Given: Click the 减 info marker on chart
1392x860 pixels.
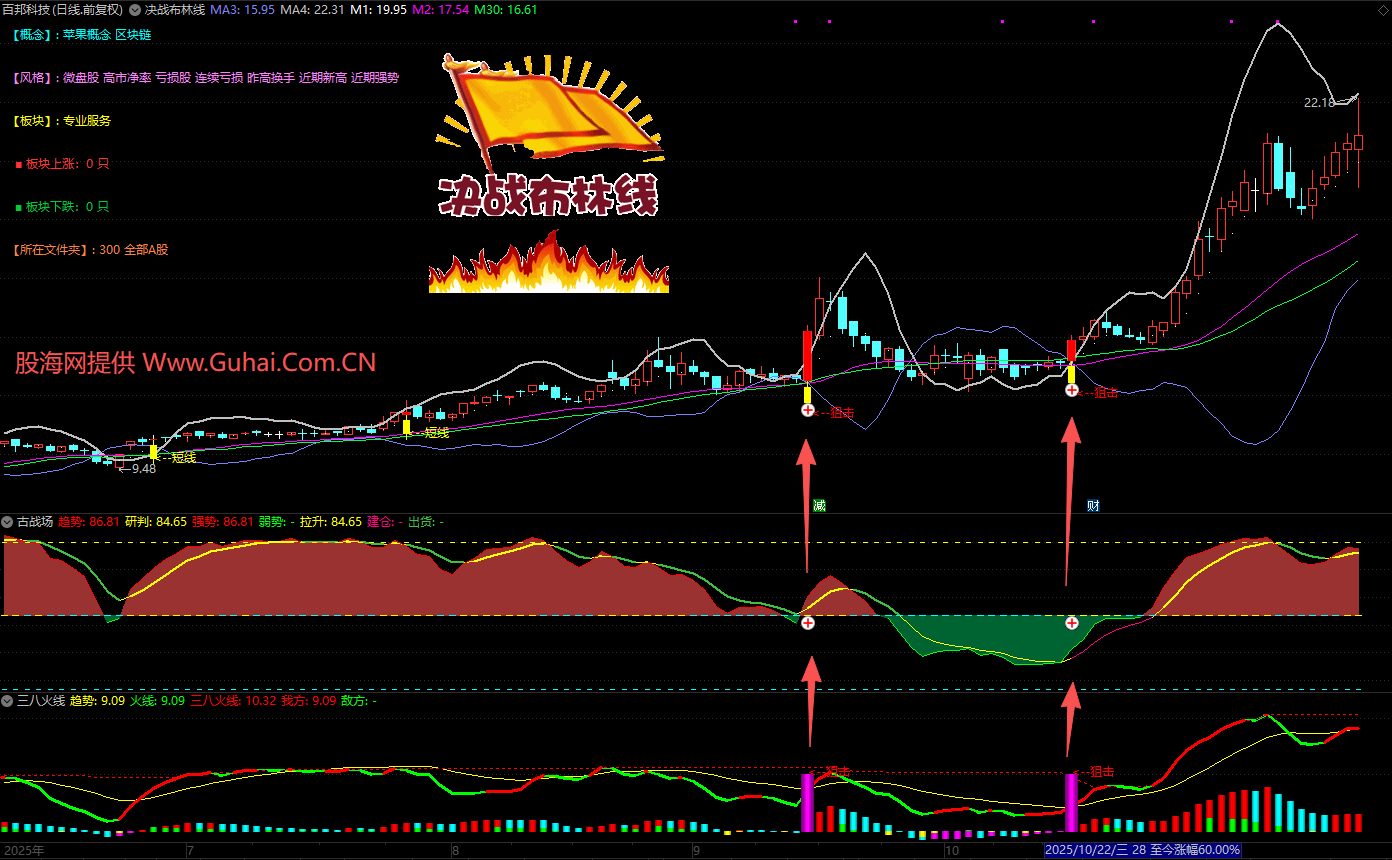Looking at the screenshot, I should tap(819, 505).
